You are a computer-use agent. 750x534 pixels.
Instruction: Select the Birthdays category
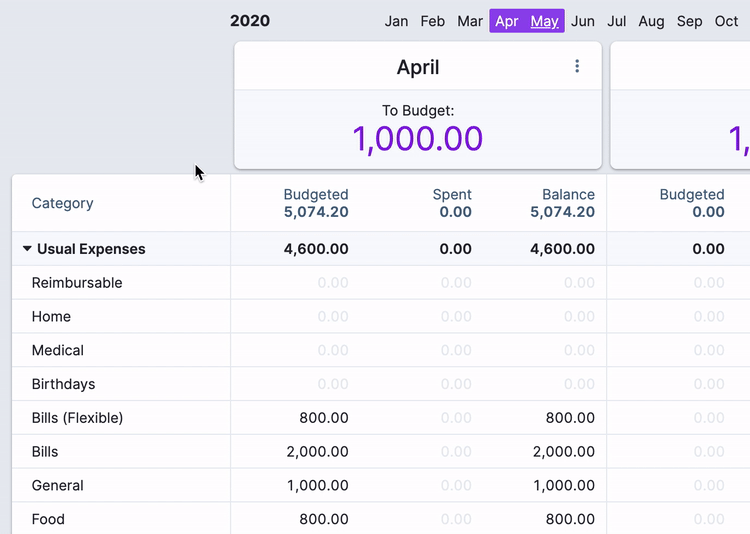(63, 384)
